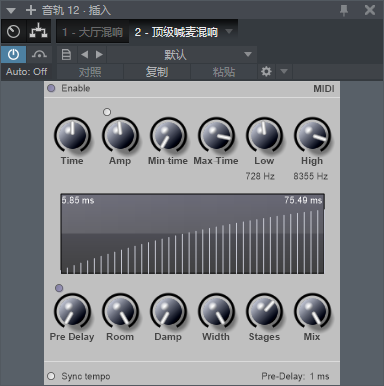Click the 粘贴 paste button
The width and height of the screenshot is (384, 386).
click(x=224, y=72)
